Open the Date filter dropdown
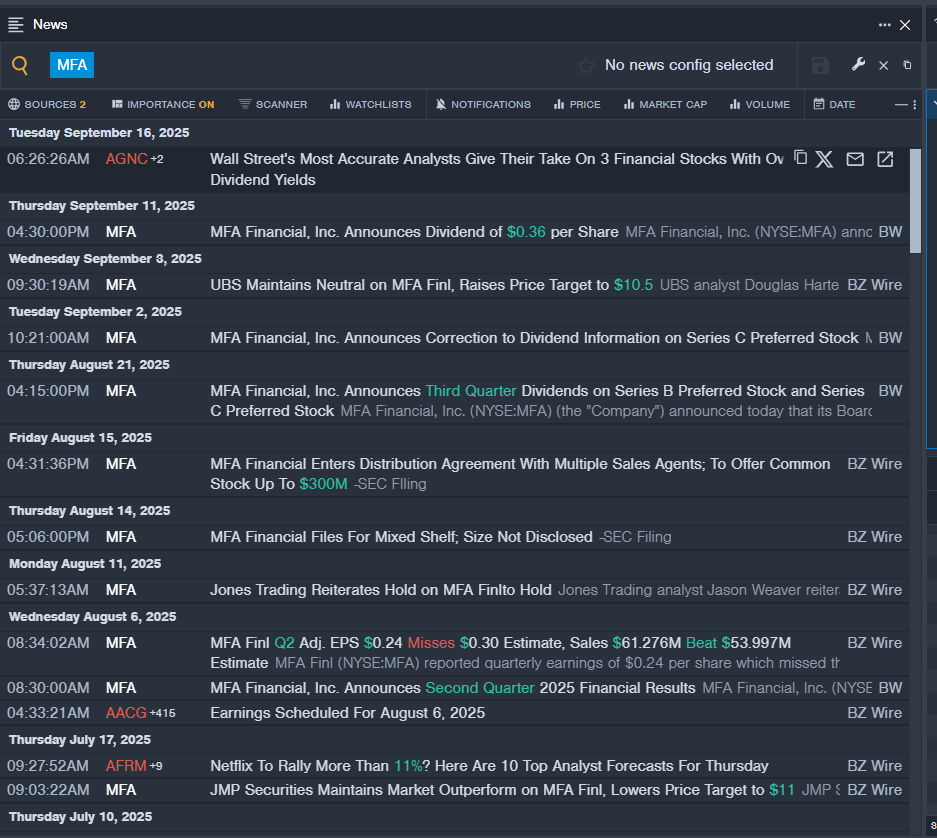The width and height of the screenshot is (937, 838). (x=834, y=104)
